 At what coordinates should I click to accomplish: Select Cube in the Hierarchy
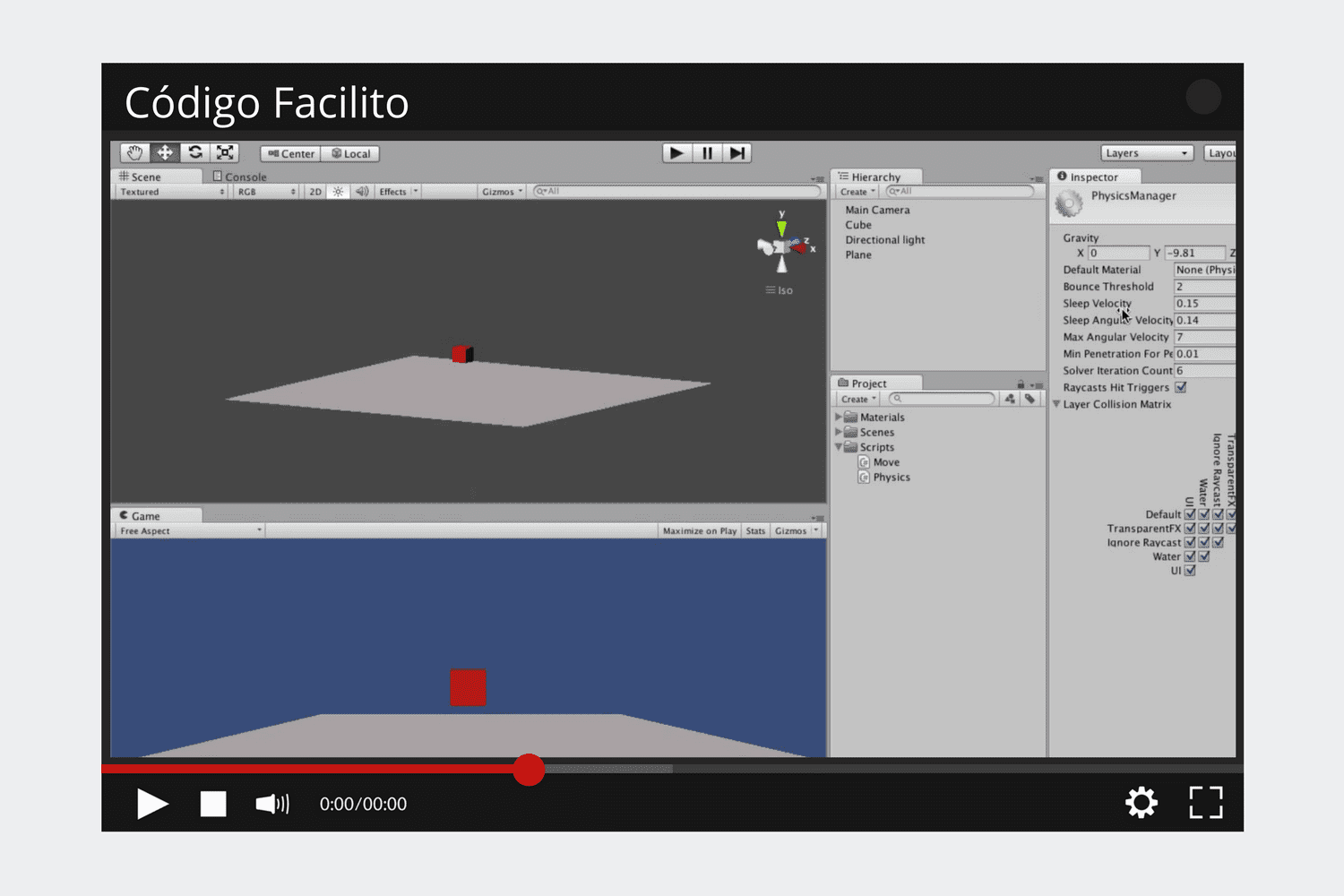858,226
